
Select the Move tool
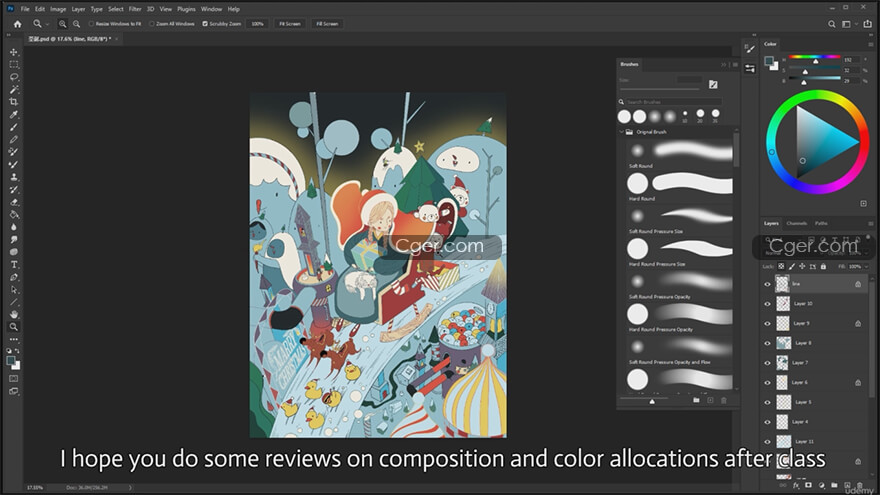[x=13, y=52]
